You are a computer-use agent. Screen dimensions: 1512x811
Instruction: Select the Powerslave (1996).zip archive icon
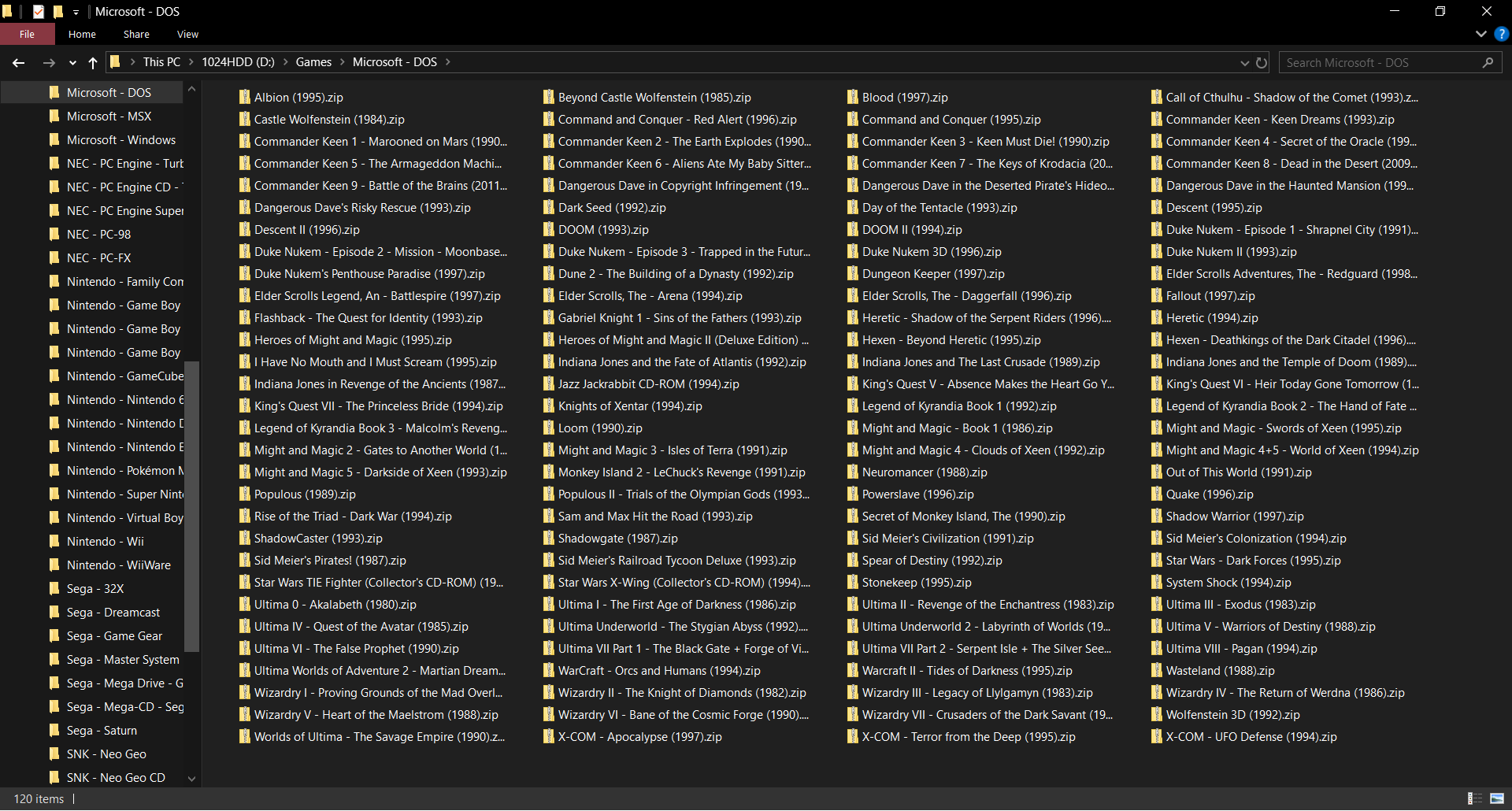coord(852,494)
